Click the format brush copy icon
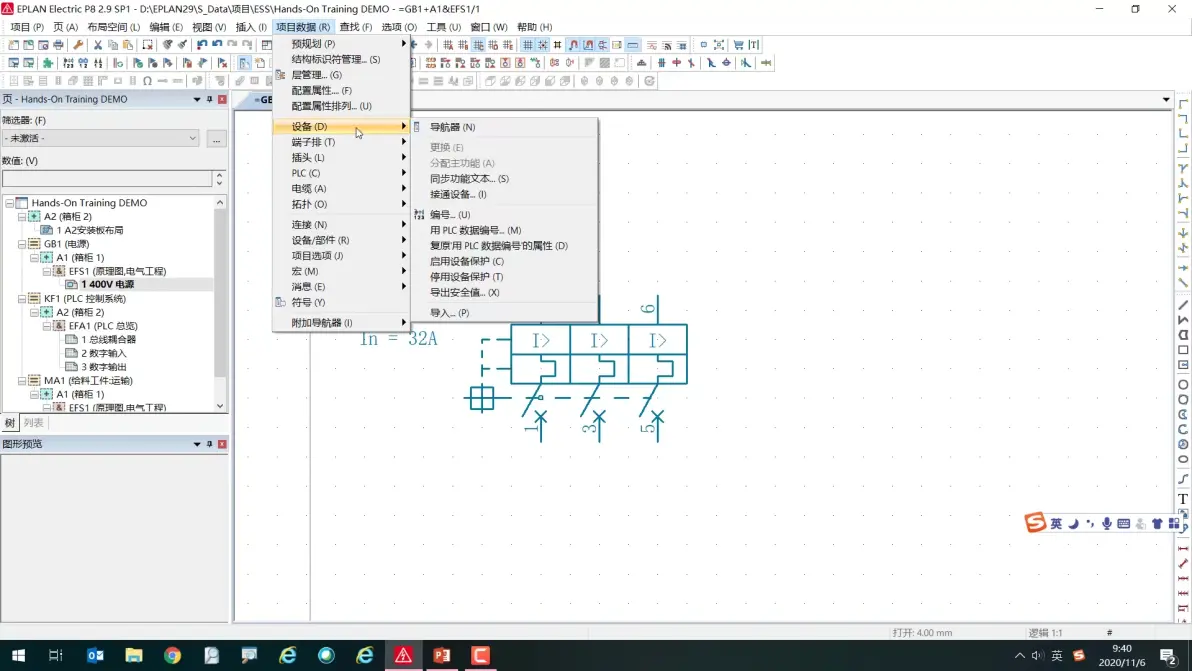The width and height of the screenshot is (1192, 671). tap(167, 45)
